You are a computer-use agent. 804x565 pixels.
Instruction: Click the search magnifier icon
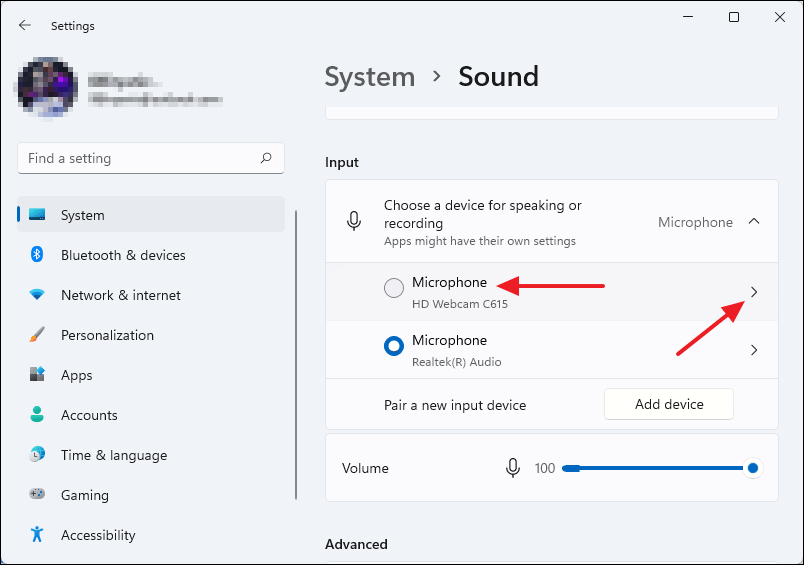(266, 158)
